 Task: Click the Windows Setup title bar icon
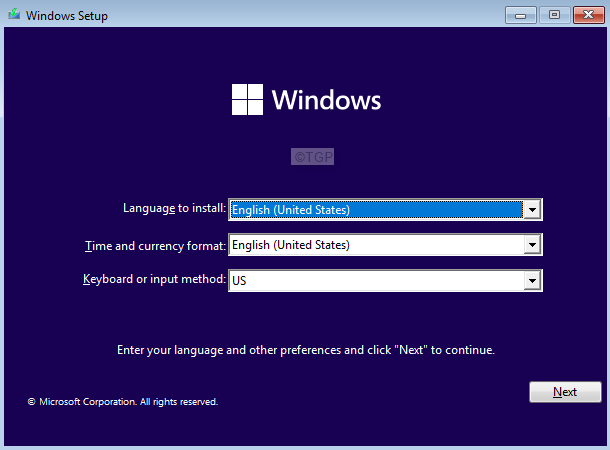point(14,14)
